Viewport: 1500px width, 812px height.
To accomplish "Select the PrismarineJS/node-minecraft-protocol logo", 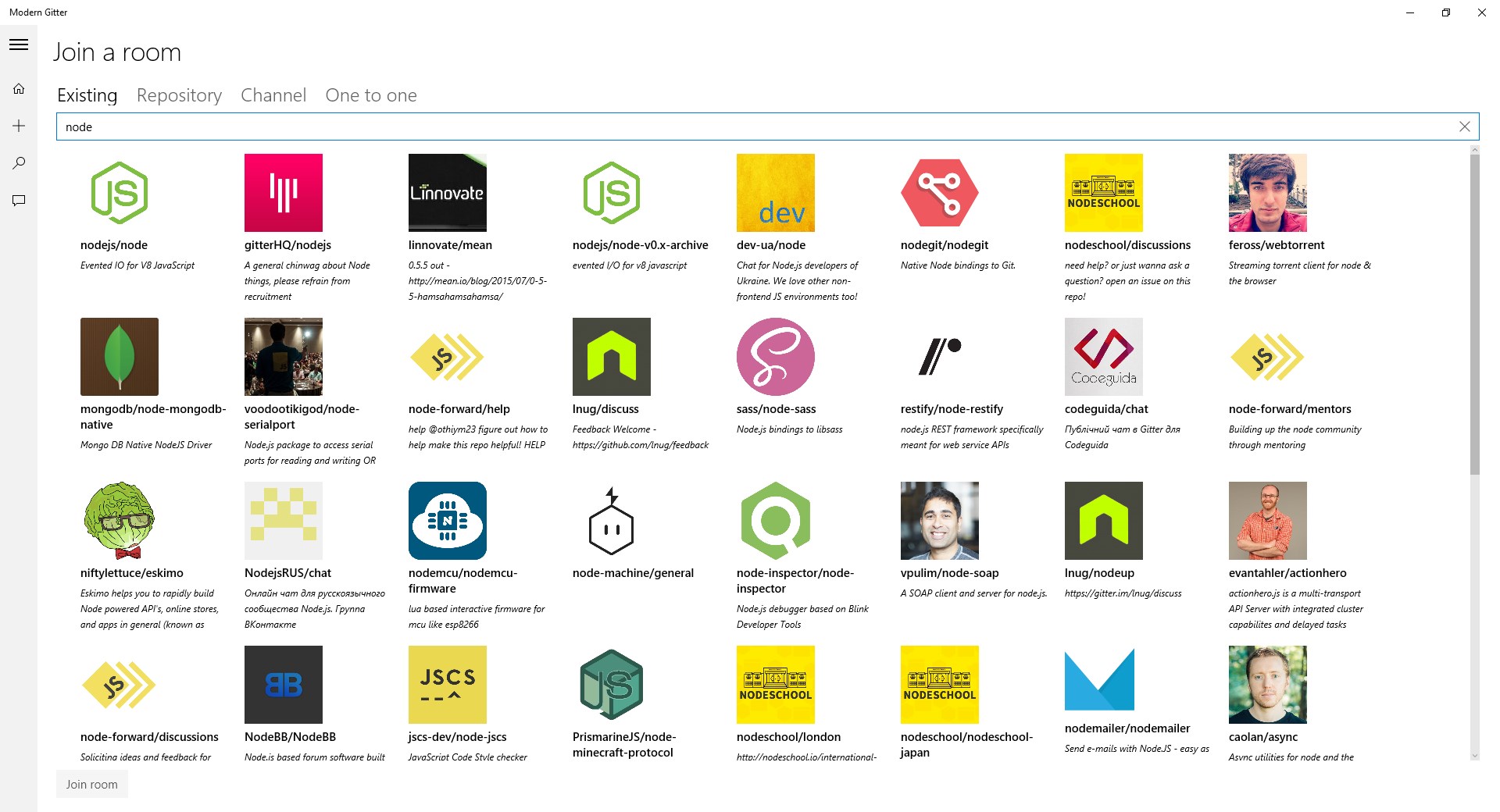I will pyautogui.click(x=612, y=685).
